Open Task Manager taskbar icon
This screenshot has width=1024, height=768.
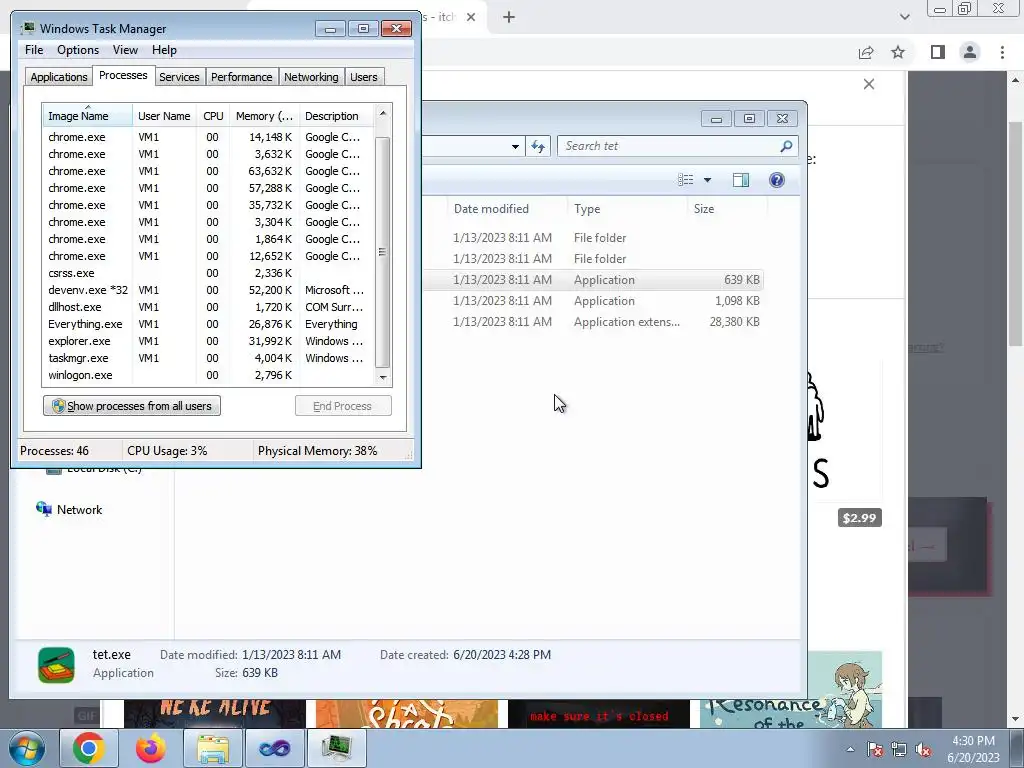(336, 748)
